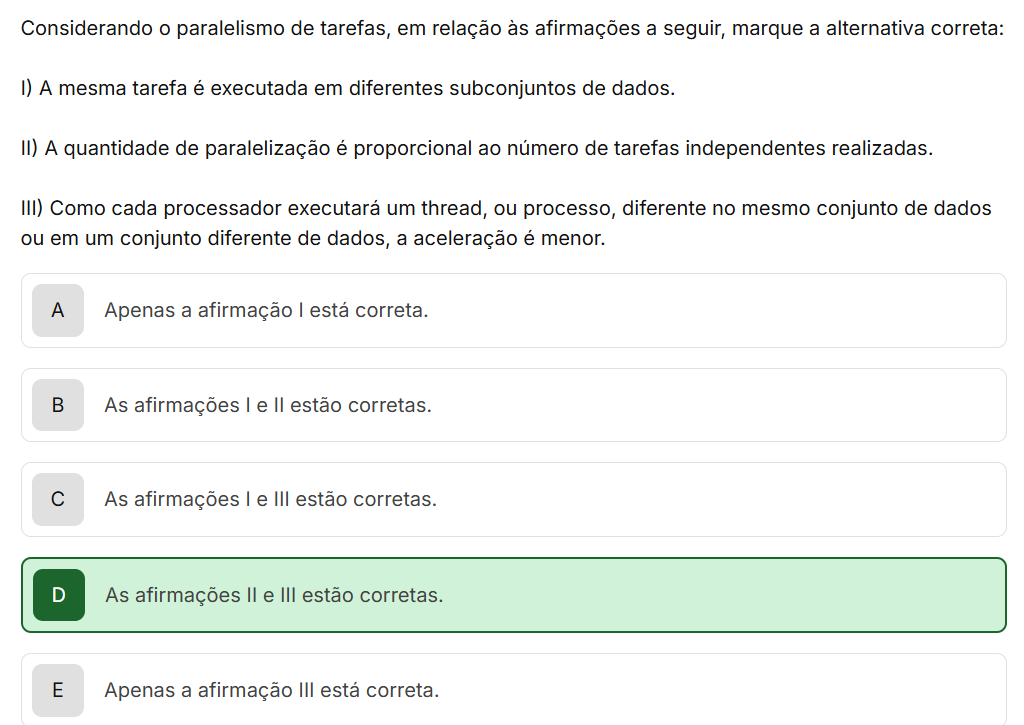1024x725 pixels.
Task: Click the letter B option badge
Action: [x=58, y=406]
